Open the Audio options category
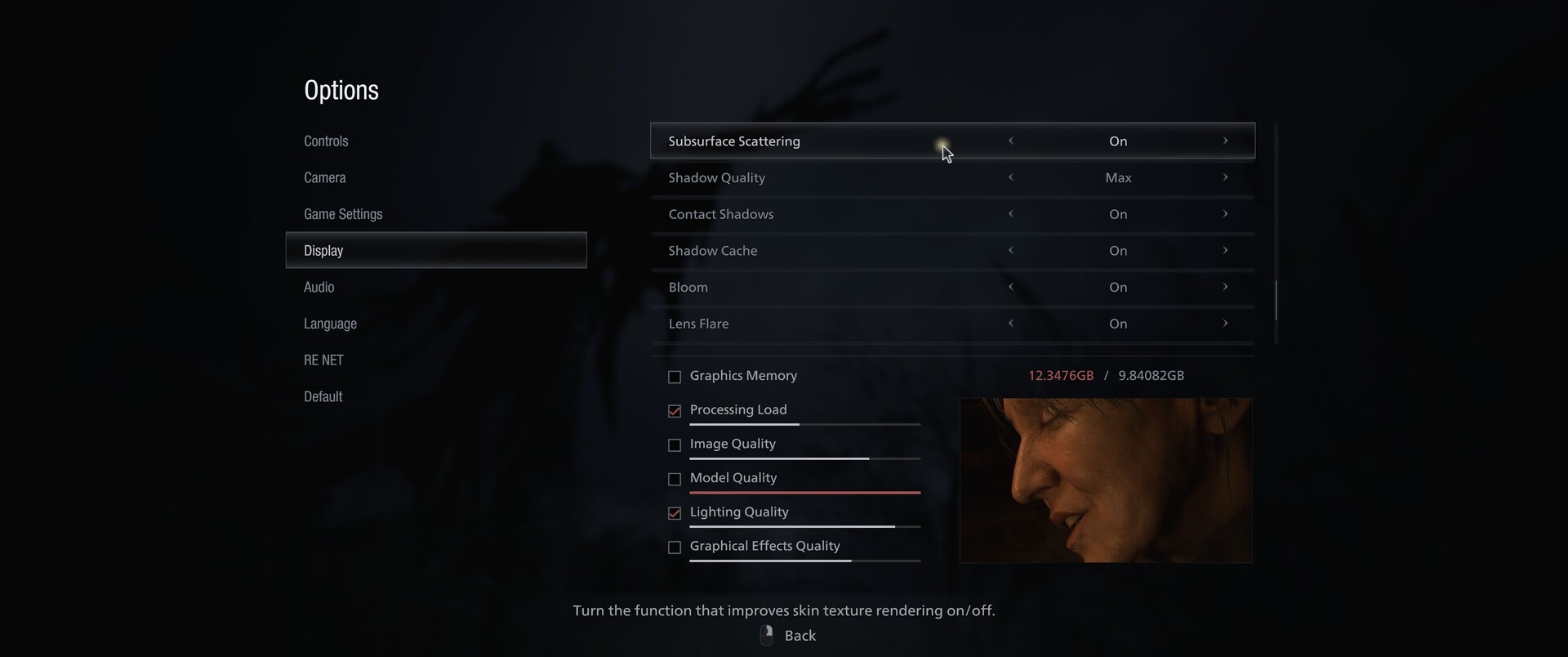The image size is (1568, 657). 318,287
